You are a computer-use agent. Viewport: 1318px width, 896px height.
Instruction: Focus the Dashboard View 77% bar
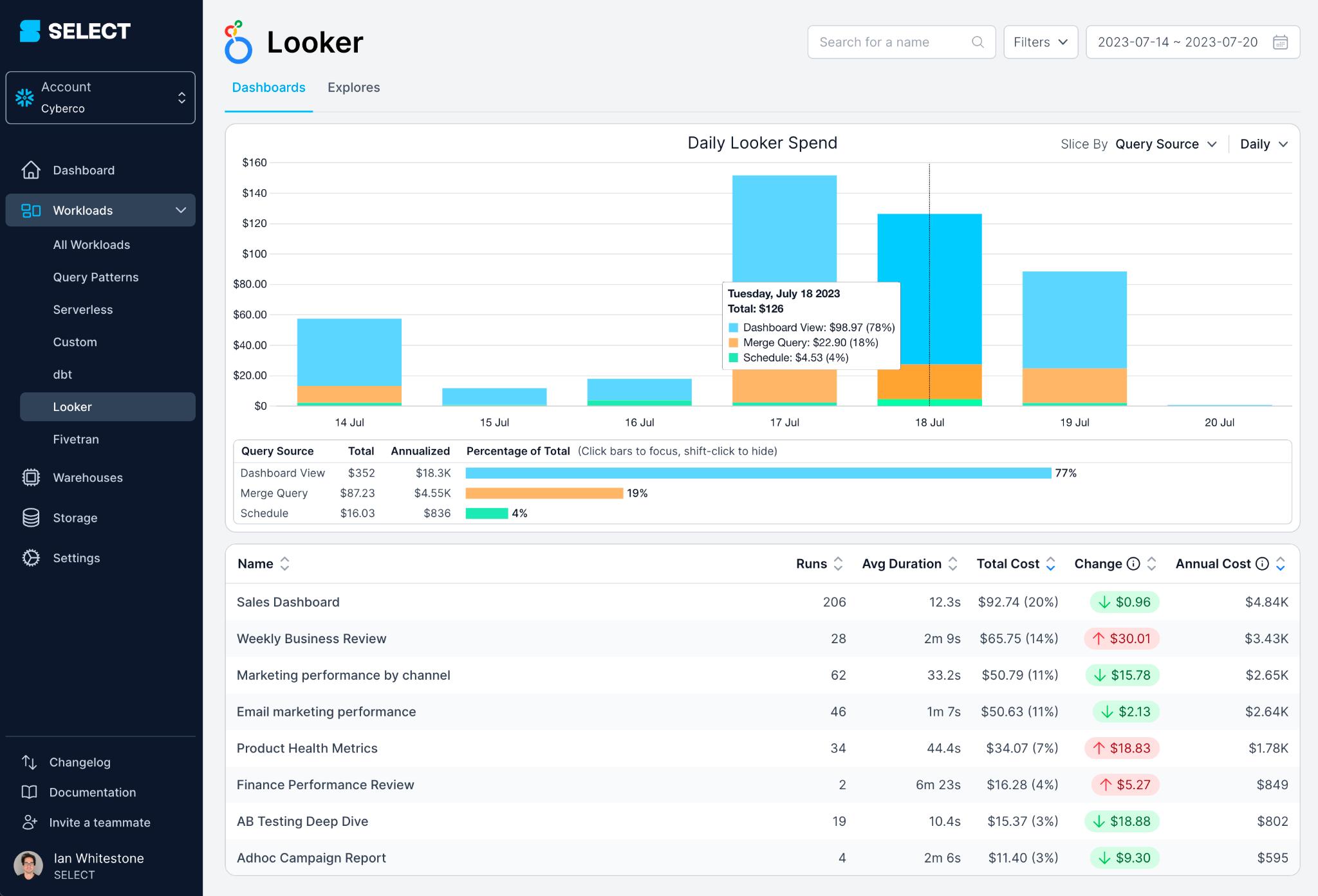point(758,473)
